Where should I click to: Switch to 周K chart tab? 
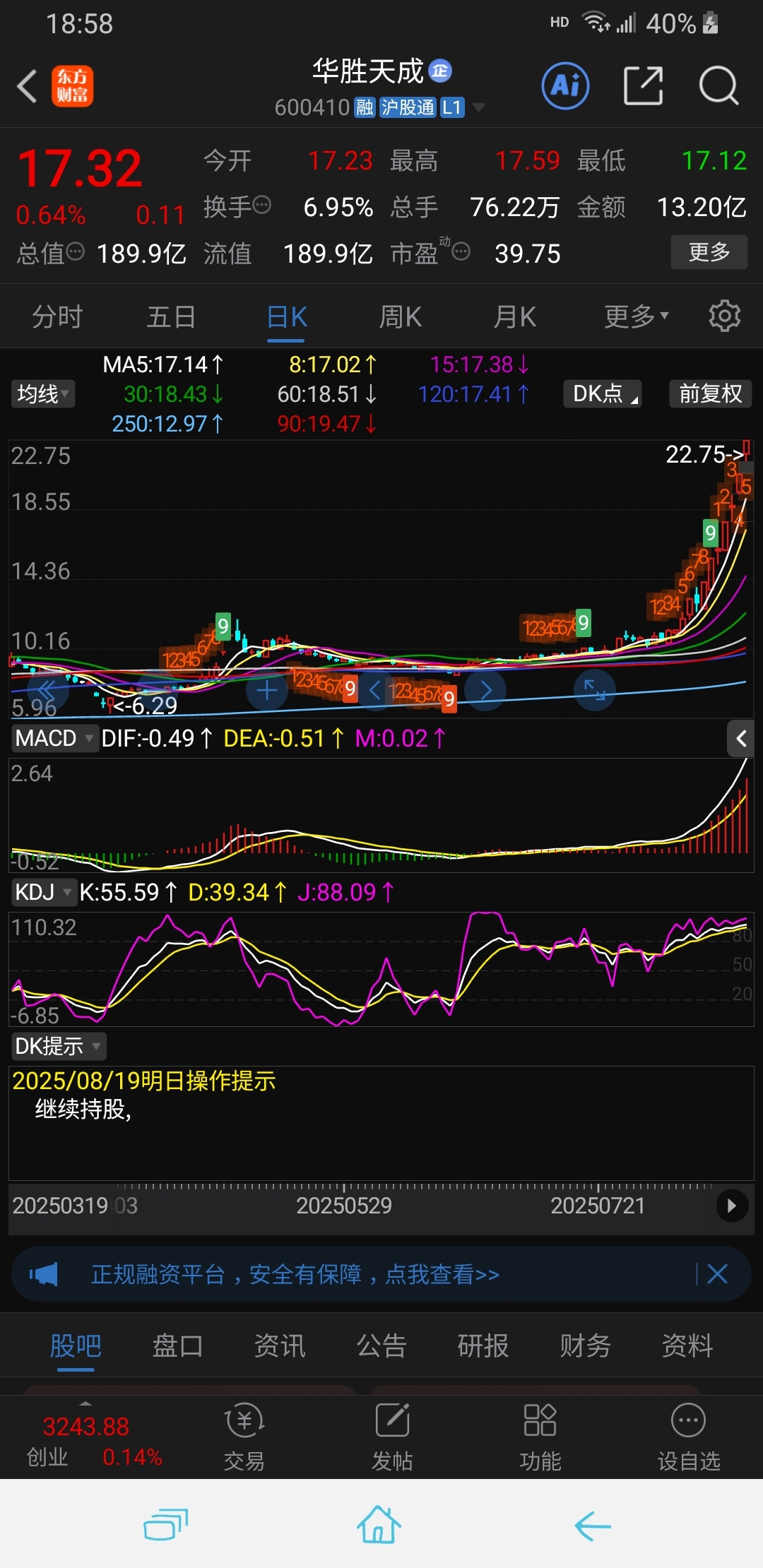click(401, 316)
